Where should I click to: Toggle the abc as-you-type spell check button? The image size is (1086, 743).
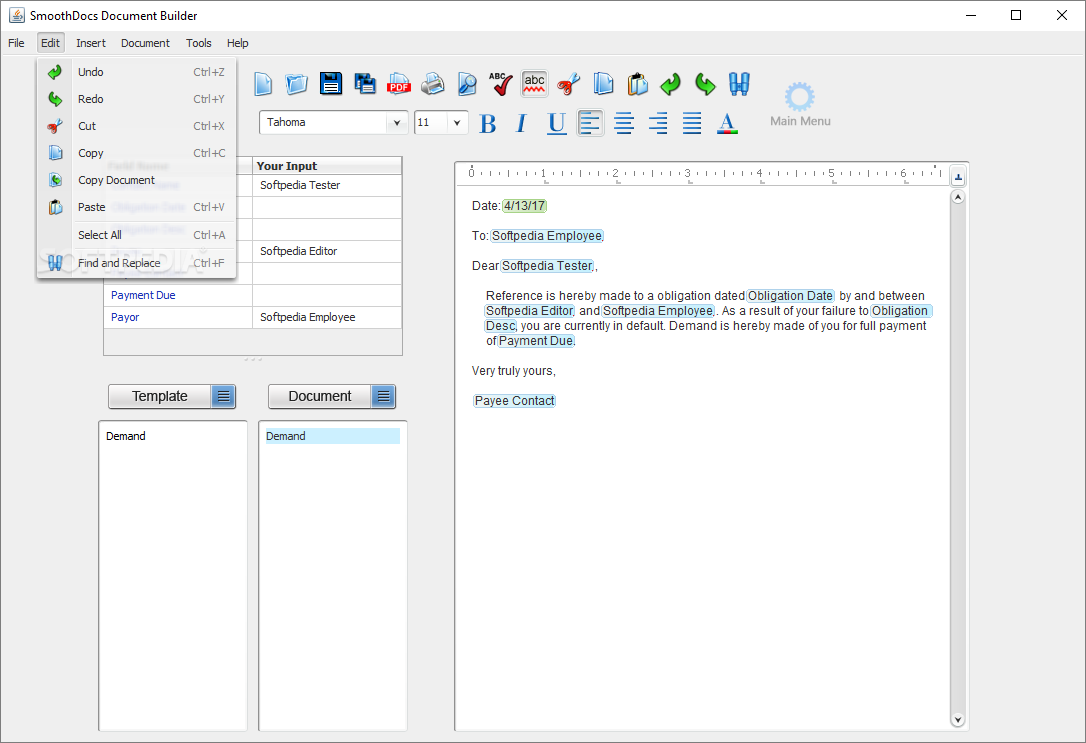point(534,84)
